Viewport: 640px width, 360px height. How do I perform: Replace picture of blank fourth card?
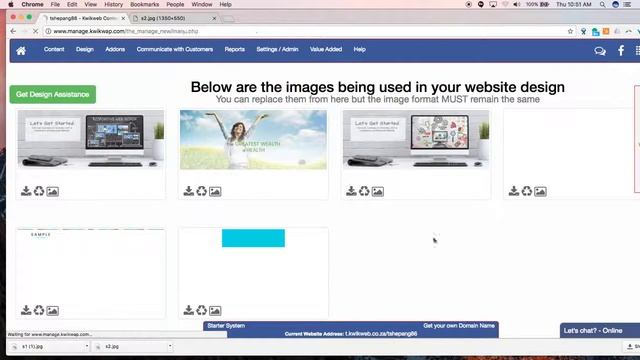coord(540,191)
